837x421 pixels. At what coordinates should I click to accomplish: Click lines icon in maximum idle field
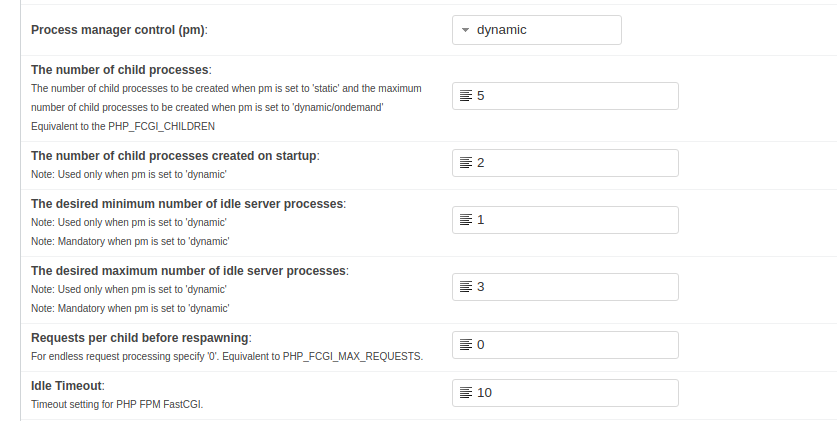point(465,287)
